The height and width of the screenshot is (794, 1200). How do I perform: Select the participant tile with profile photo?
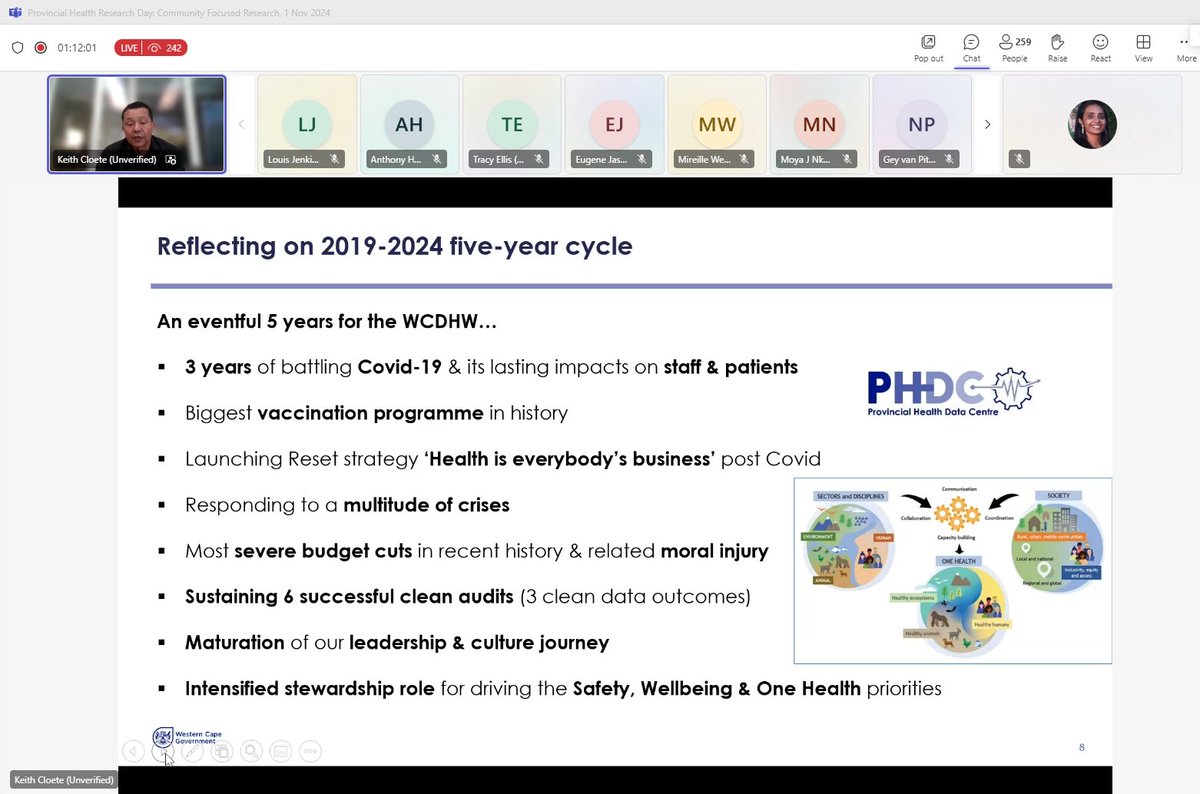1092,124
